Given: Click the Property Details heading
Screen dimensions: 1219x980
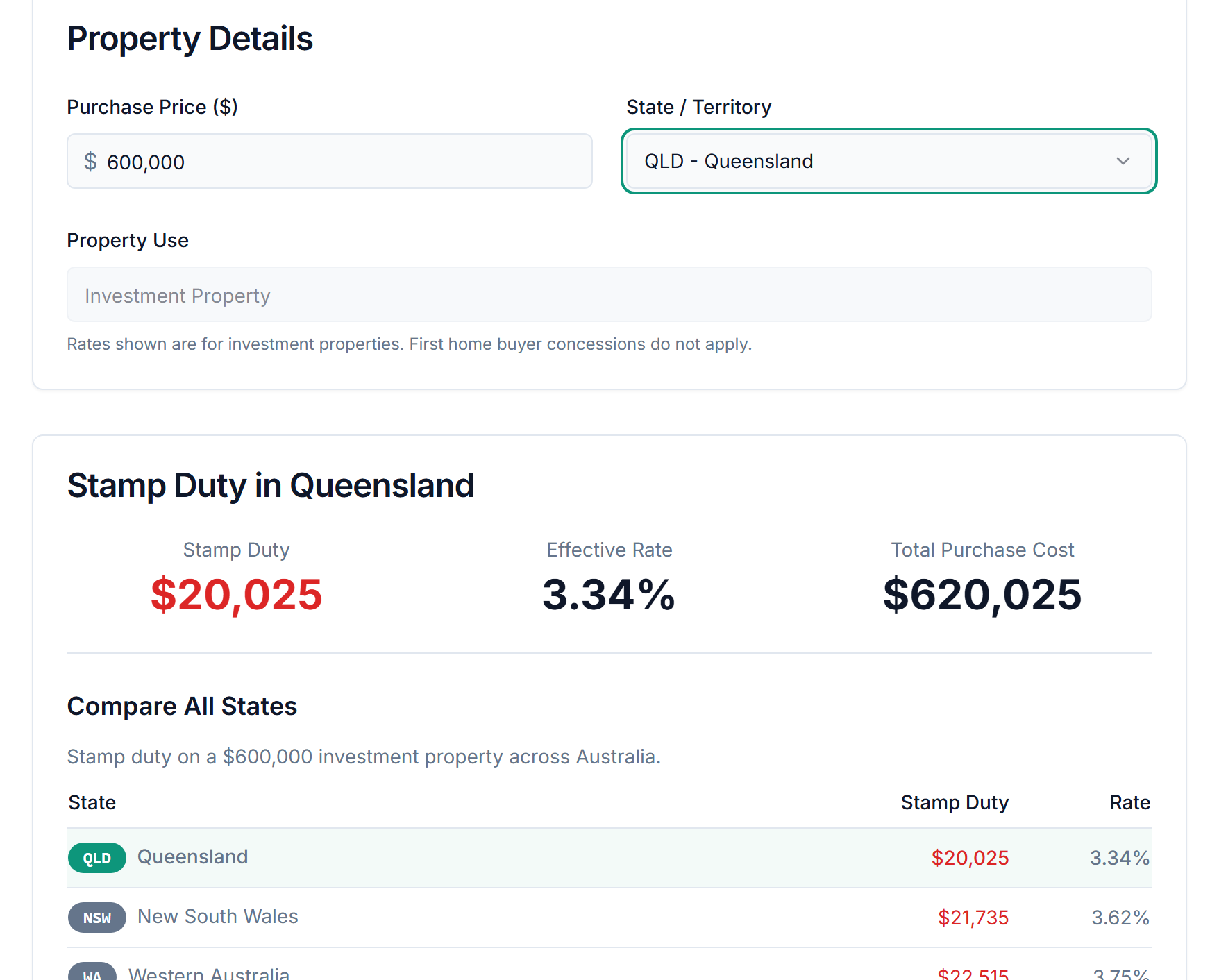Looking at the screenshot, I should [x=190, y=39].
